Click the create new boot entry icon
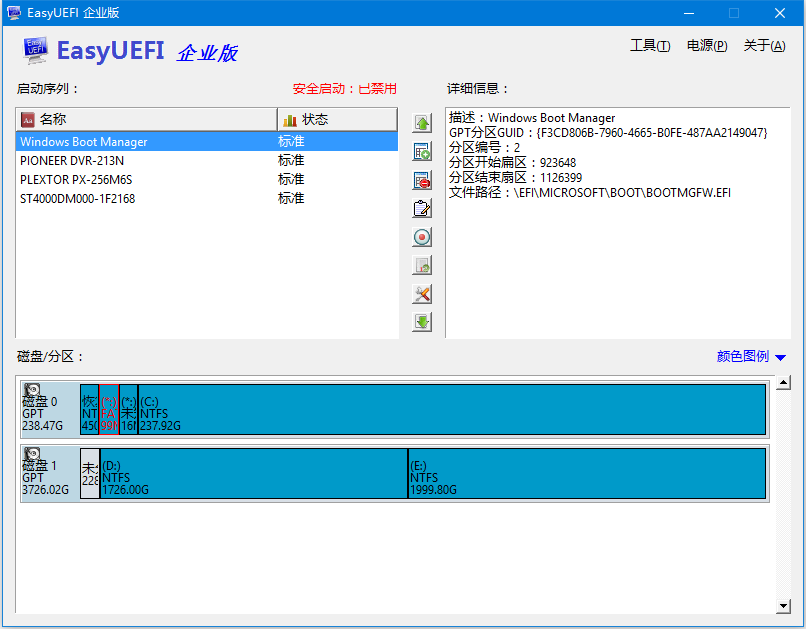Screen dimensions: 806x629 click(422, 152)
